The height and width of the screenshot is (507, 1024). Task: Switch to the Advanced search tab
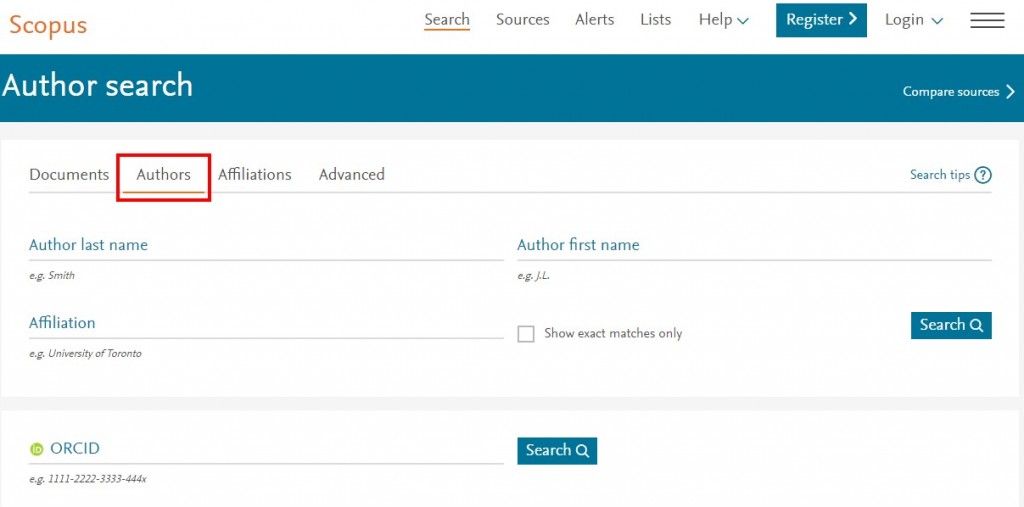coord(351,174)
